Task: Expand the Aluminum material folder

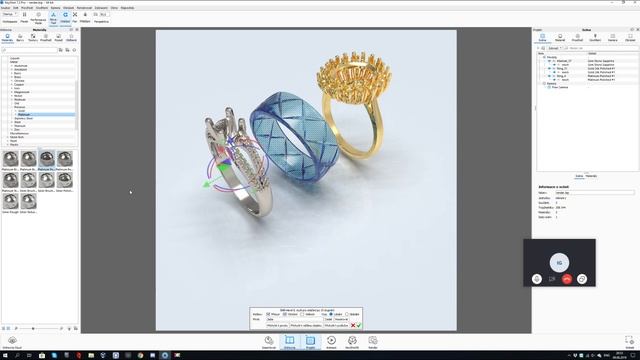Action: (11, 66)
